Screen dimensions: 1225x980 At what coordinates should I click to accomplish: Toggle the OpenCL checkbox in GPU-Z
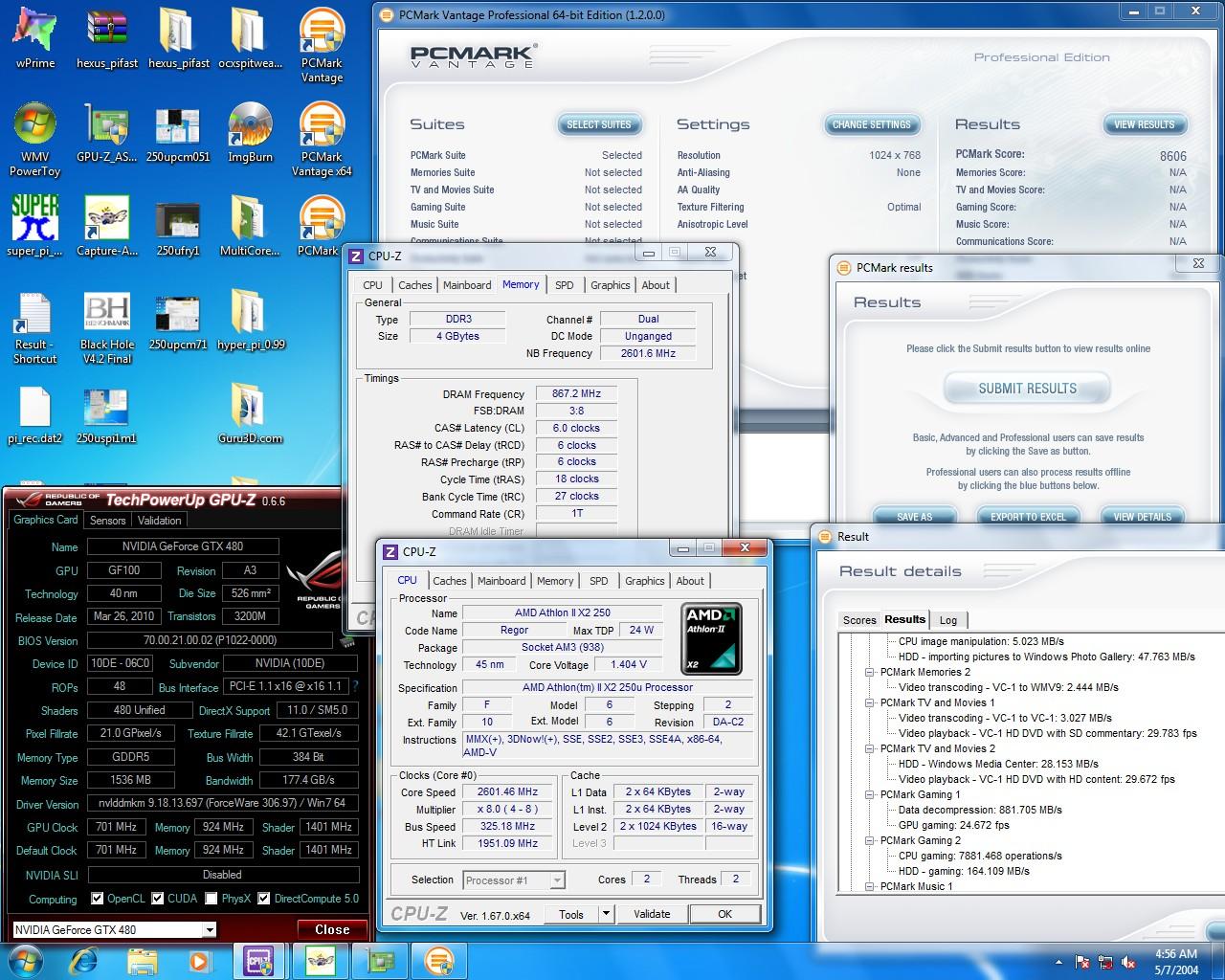[97, 898]
